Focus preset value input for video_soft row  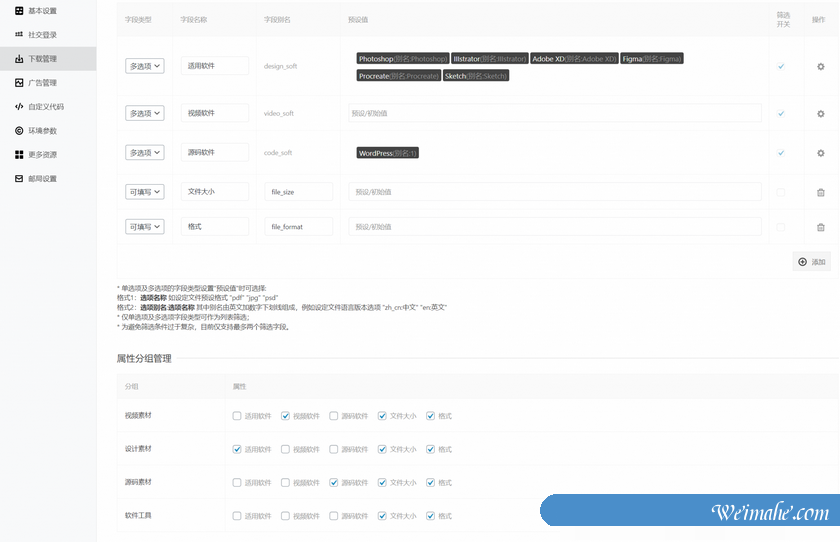555,113
